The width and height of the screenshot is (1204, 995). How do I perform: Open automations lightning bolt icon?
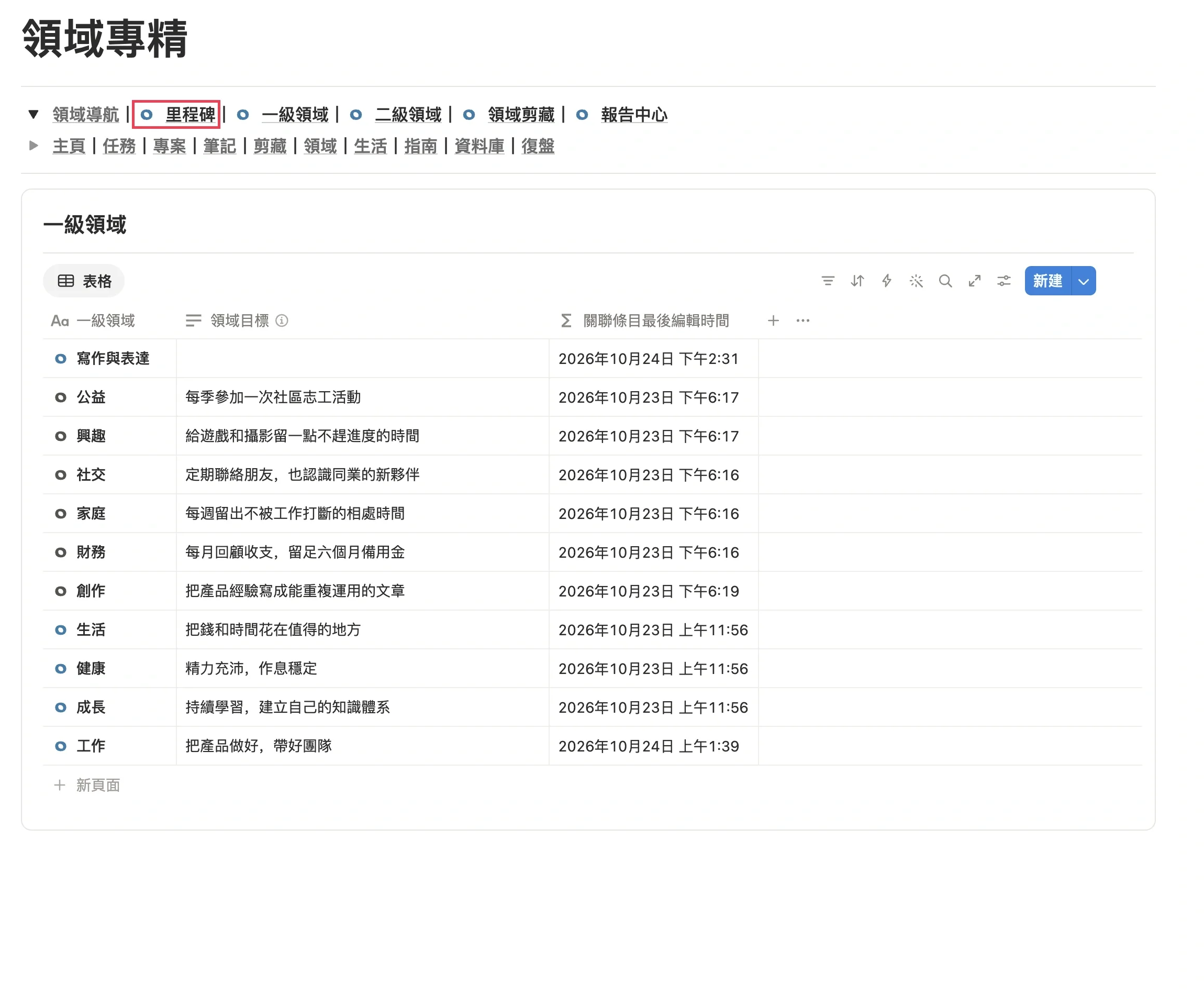(x=887, y=281)
